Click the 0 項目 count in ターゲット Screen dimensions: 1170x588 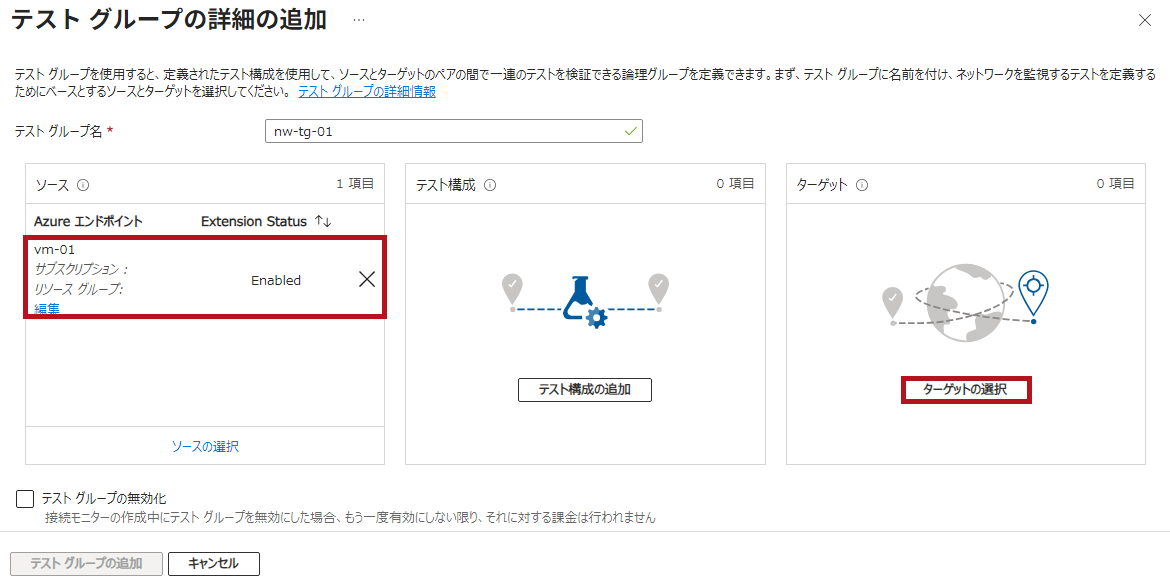(x=1116, y=184)
